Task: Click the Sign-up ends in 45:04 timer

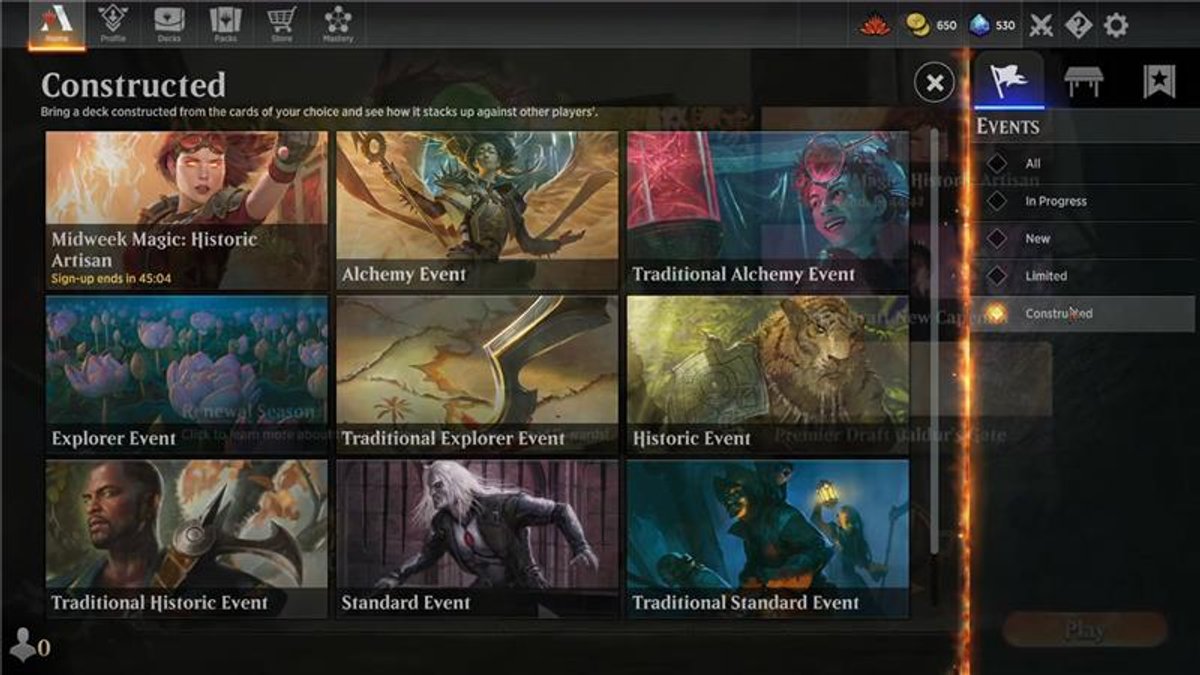Action: [111, 279]
